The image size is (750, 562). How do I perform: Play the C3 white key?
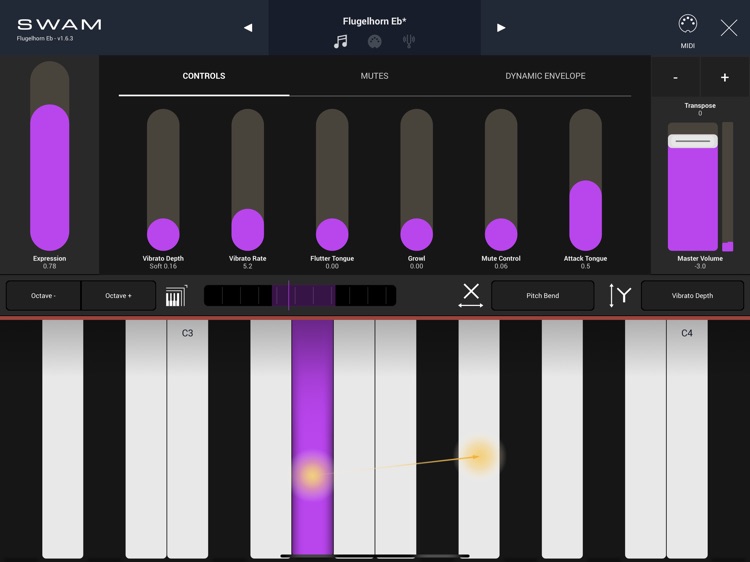point(188,439)
